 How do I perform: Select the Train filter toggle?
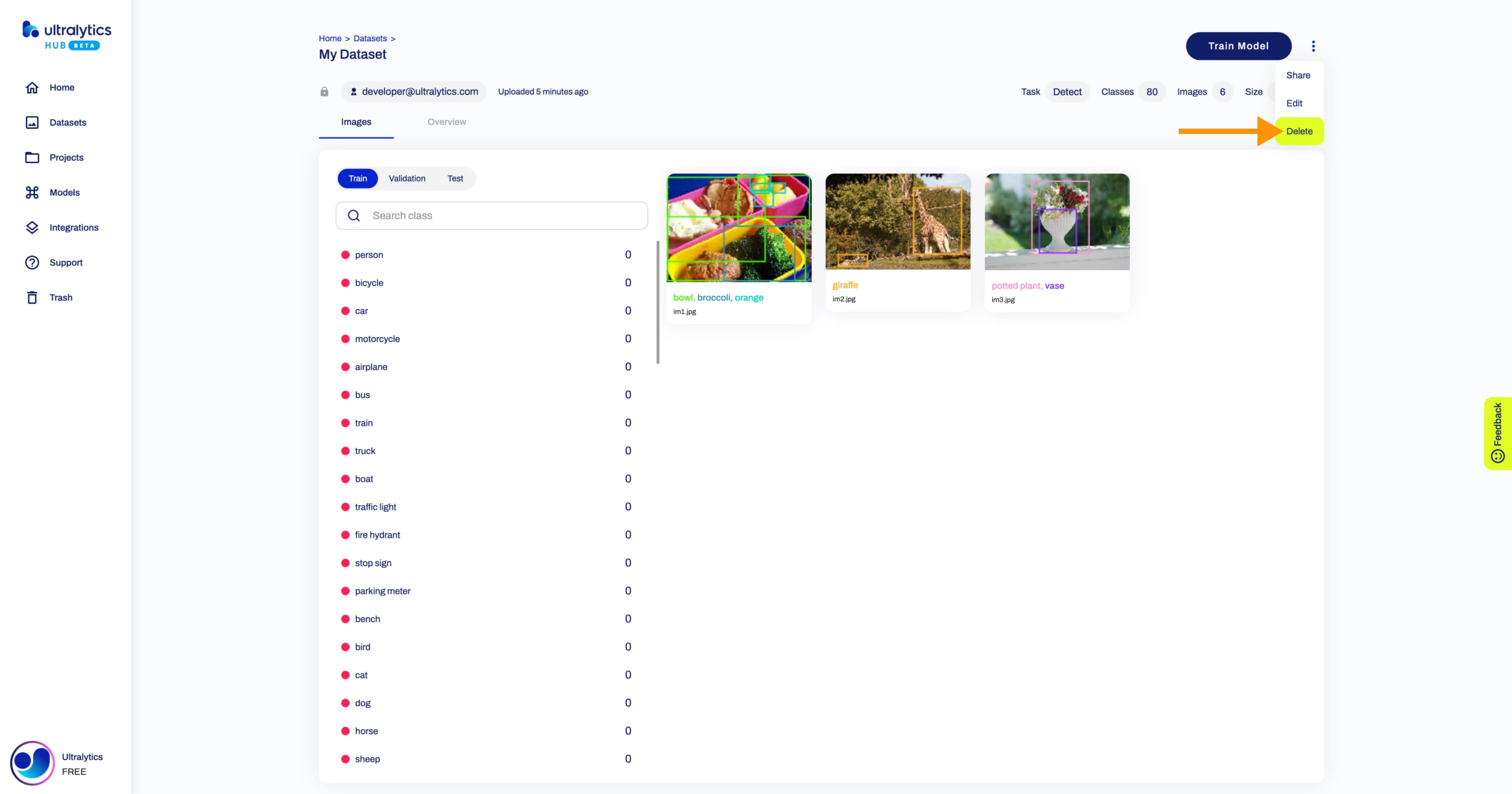tap(357, 178)
